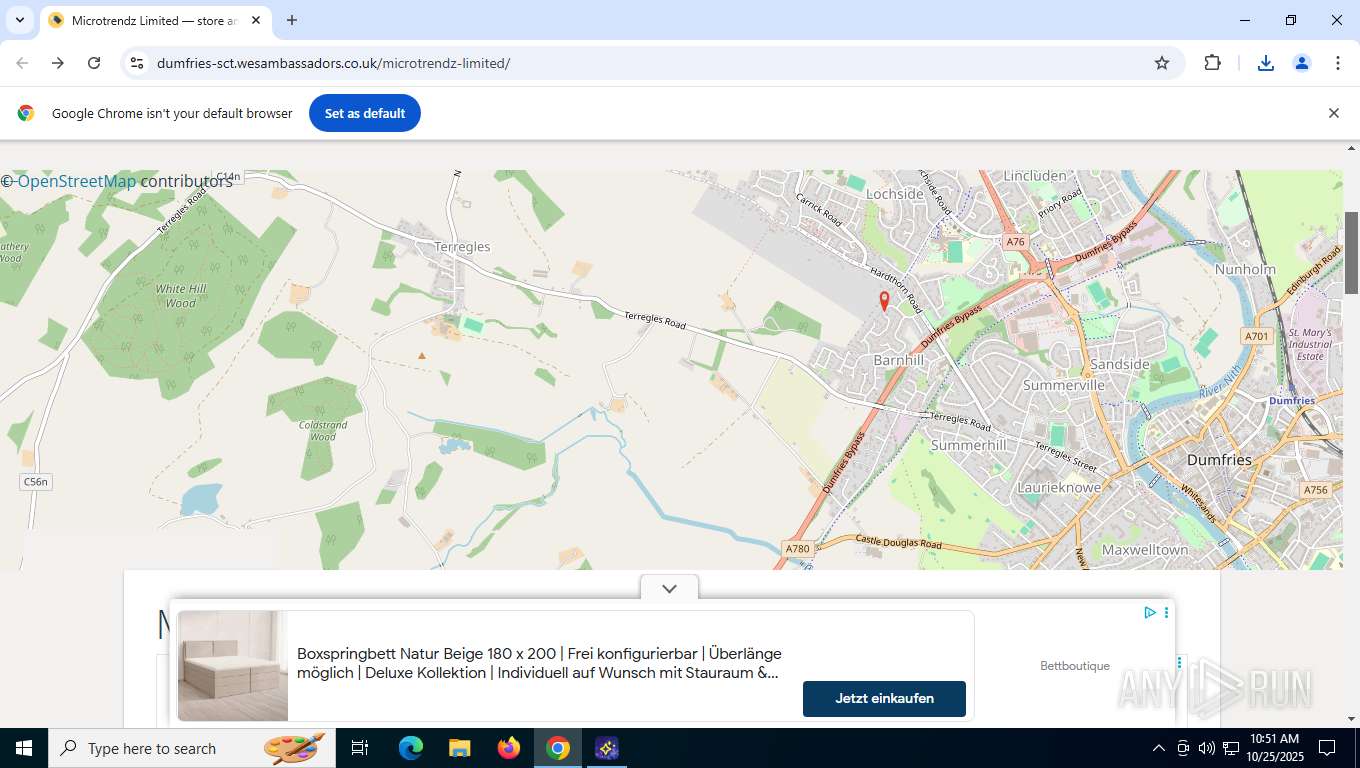Click the Terregles village label on map
The width and height of the screenshot is (1360, 768).
[x=463, y=247]
